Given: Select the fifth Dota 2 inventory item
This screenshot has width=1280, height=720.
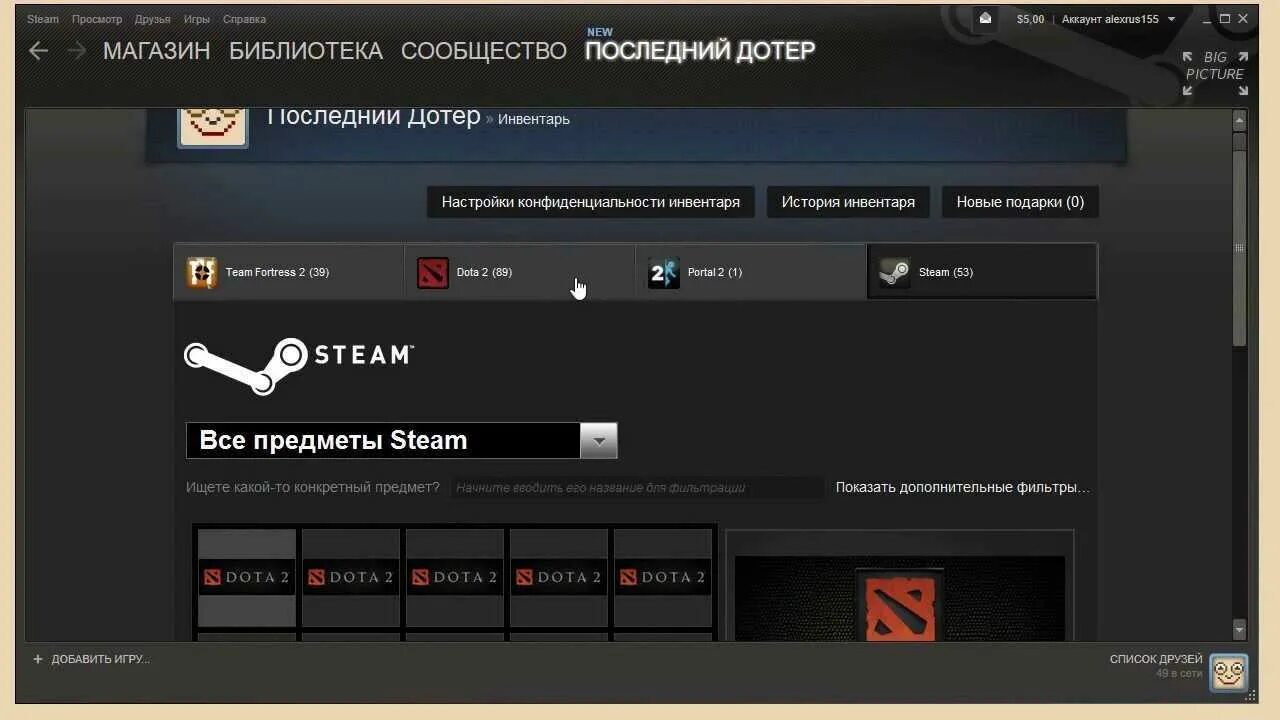Looking at the screenshot, I should coord(663,577).
